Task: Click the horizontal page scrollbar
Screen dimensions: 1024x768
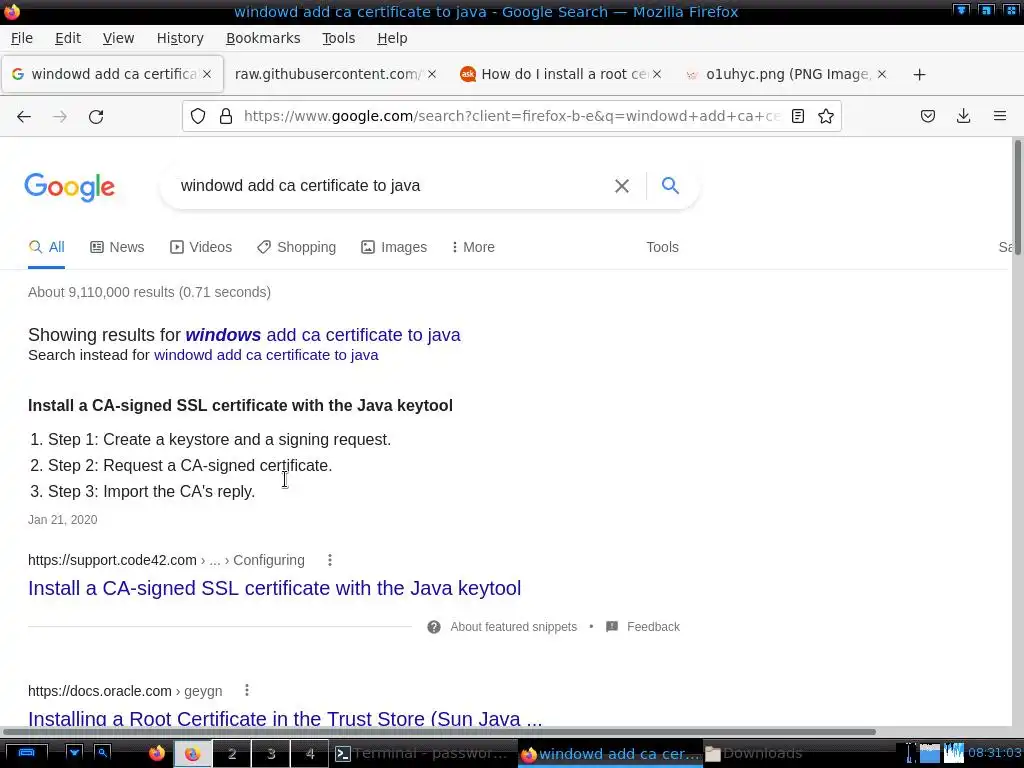Action: coord(439,732)
